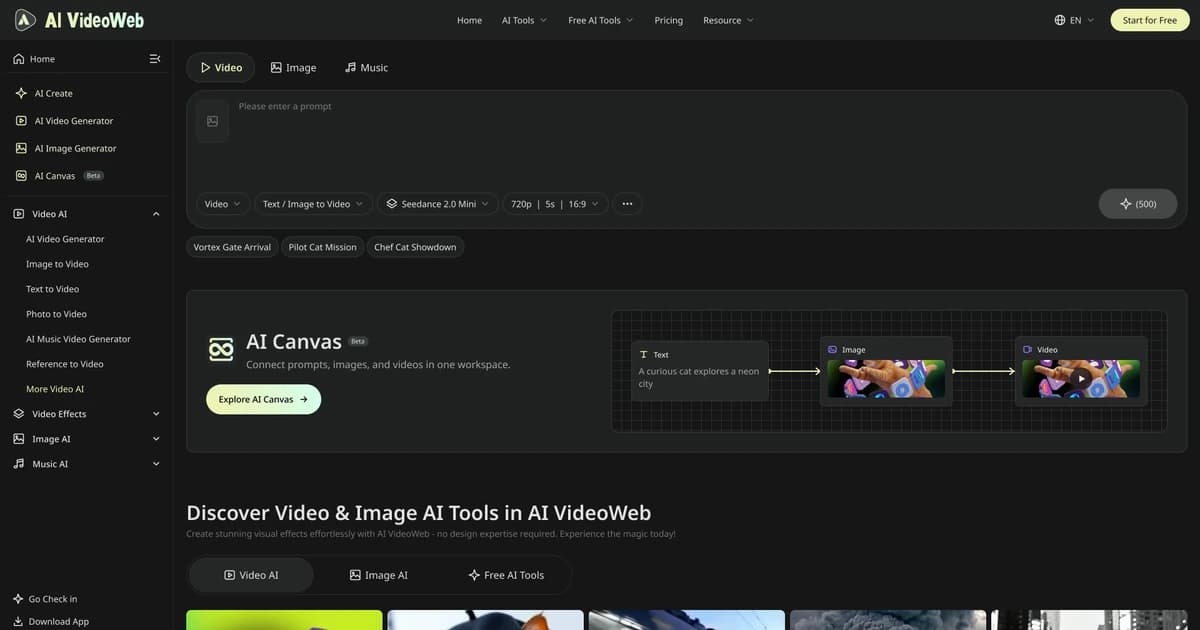
Task: Open the three-dots more options button
Action: [627, 204]
